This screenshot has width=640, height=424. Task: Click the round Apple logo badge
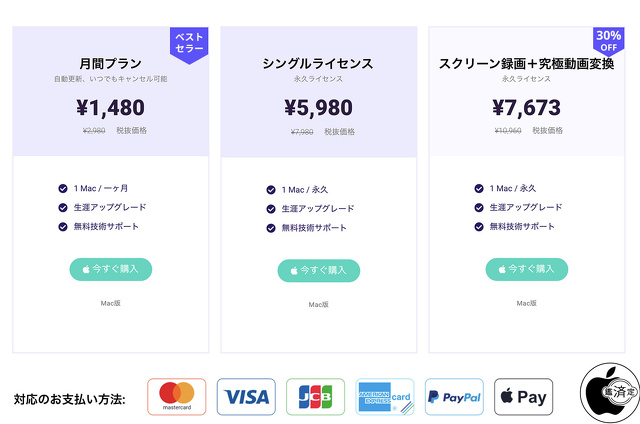[x=610, y=395]
